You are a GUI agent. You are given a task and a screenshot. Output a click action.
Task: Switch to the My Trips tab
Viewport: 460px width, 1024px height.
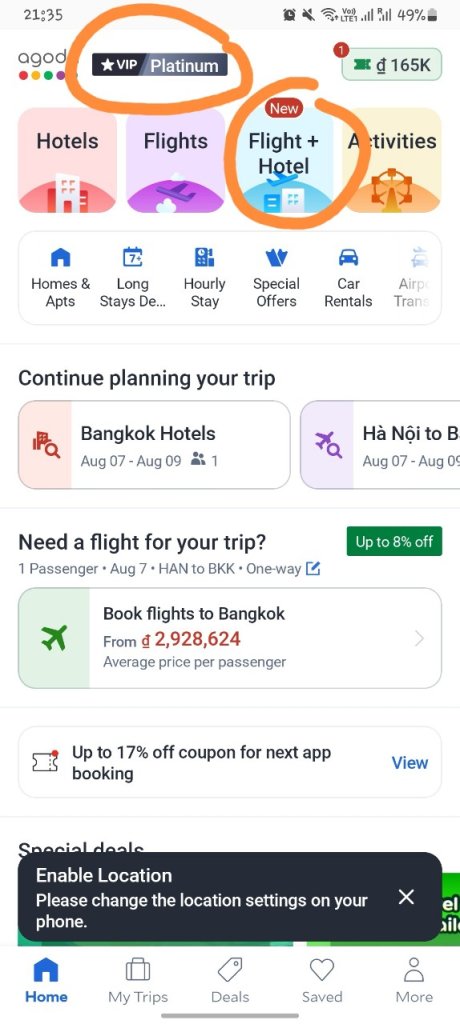(138, 981)
